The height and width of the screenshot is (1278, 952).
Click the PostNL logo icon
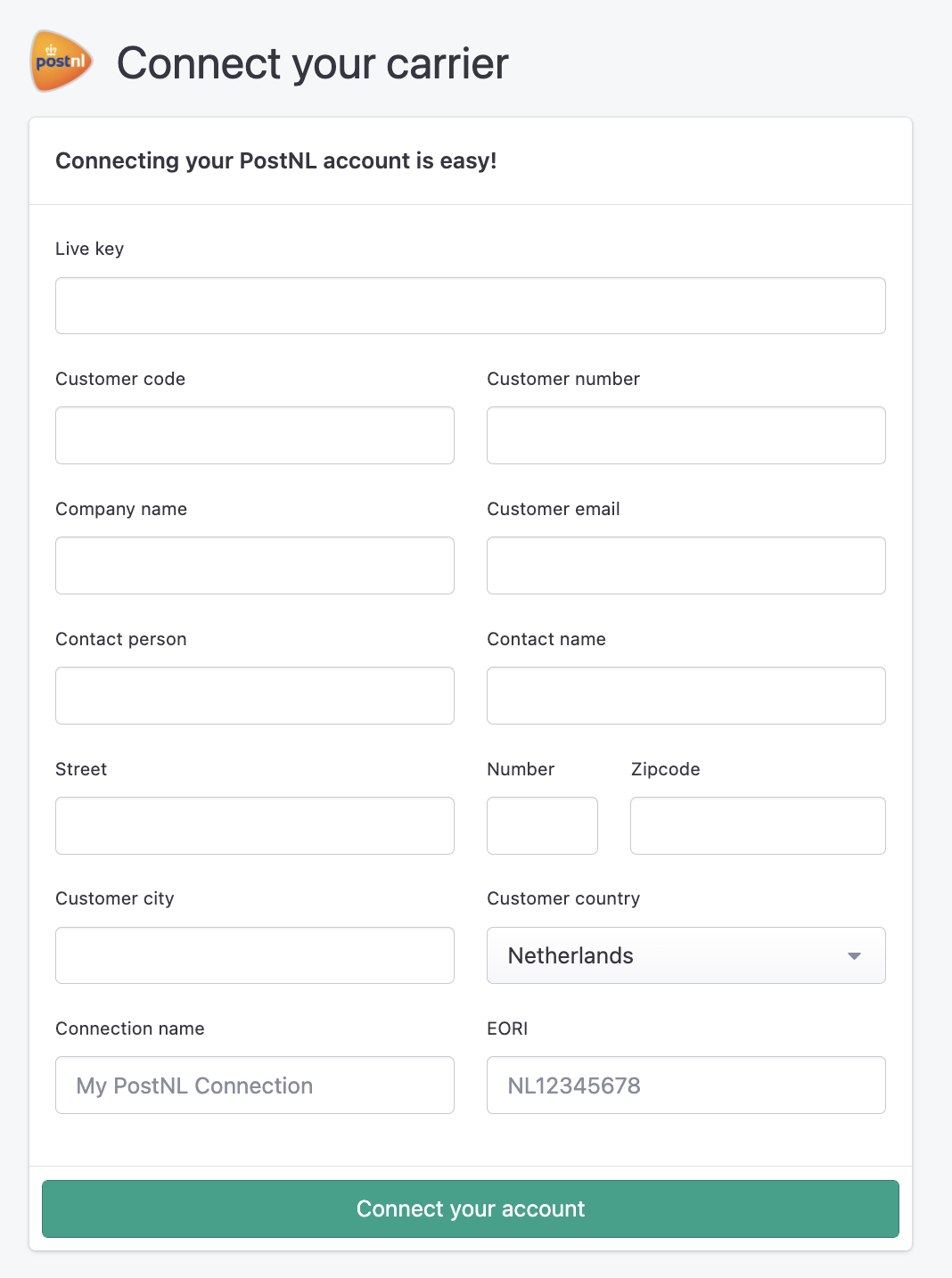(x=62, y=61)
